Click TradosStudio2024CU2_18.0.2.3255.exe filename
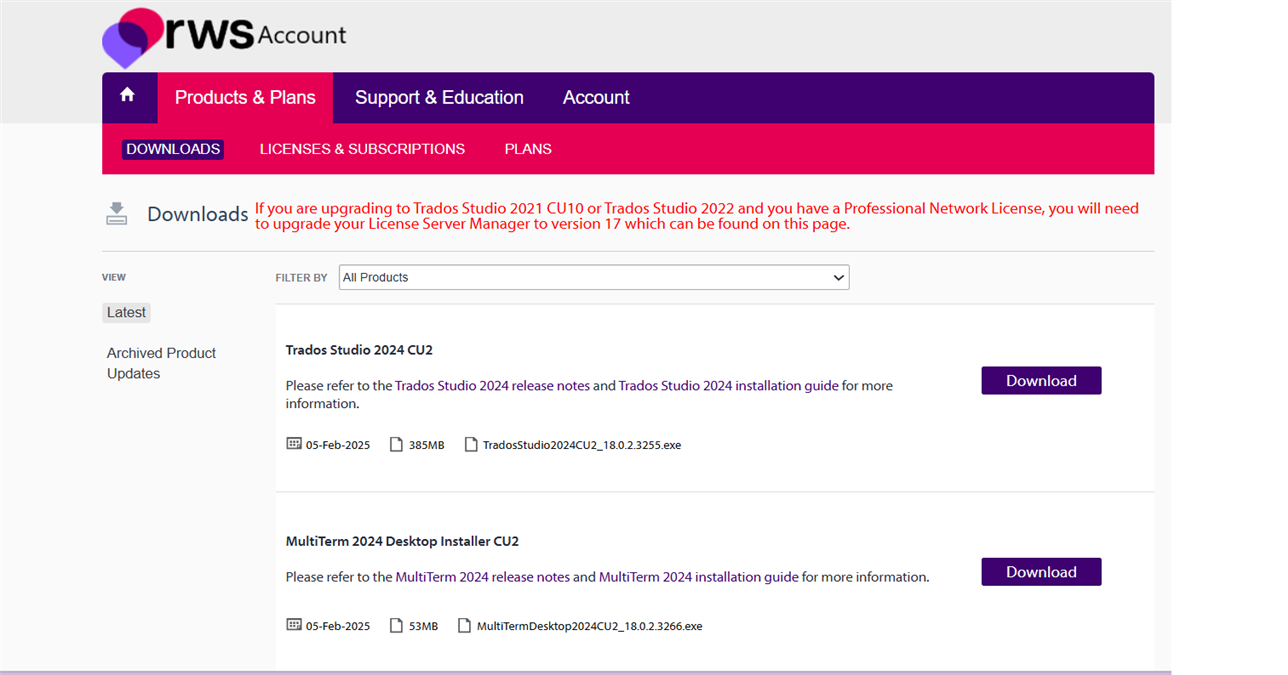Screen dimensions: 1288x675 582,445
